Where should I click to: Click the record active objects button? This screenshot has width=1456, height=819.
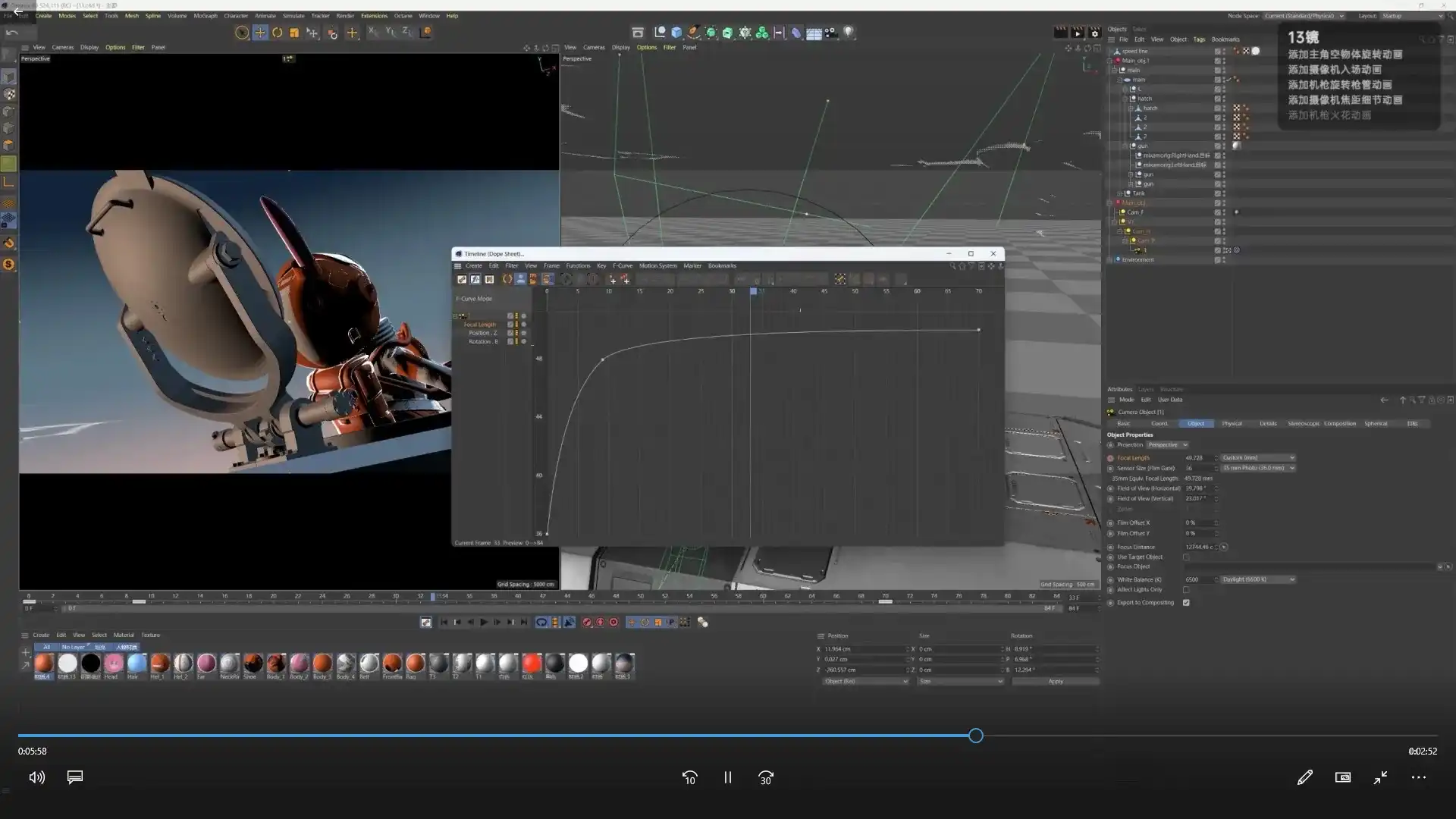tap(587, 623)
